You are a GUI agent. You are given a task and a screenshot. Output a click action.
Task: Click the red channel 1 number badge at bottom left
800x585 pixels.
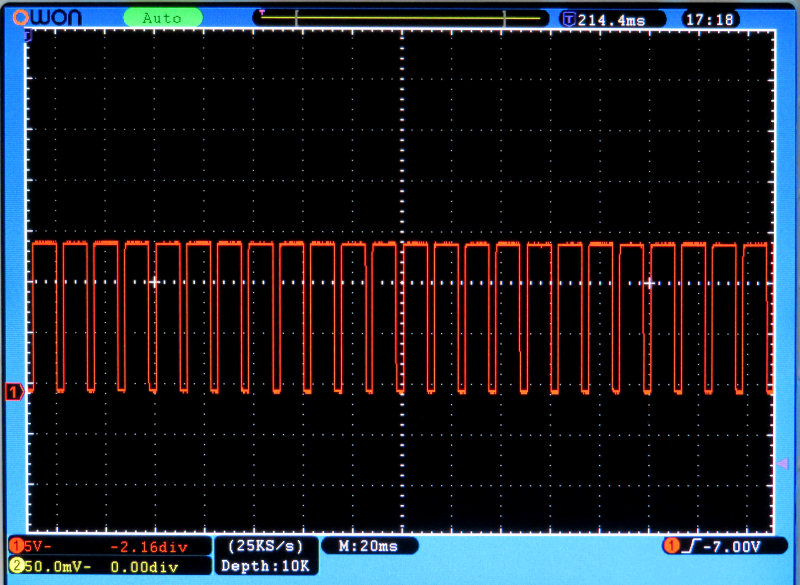tap(16, 546)
